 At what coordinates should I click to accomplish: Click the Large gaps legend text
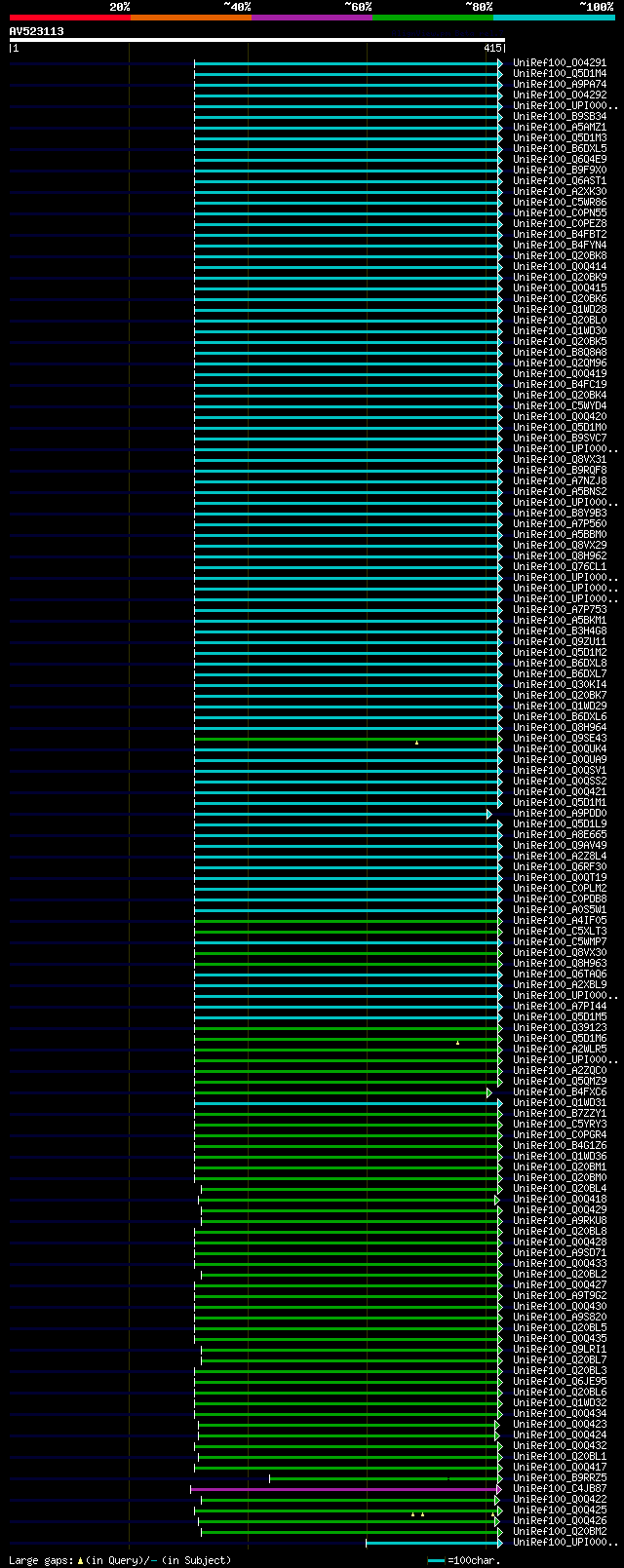[x=119, y=1560]
